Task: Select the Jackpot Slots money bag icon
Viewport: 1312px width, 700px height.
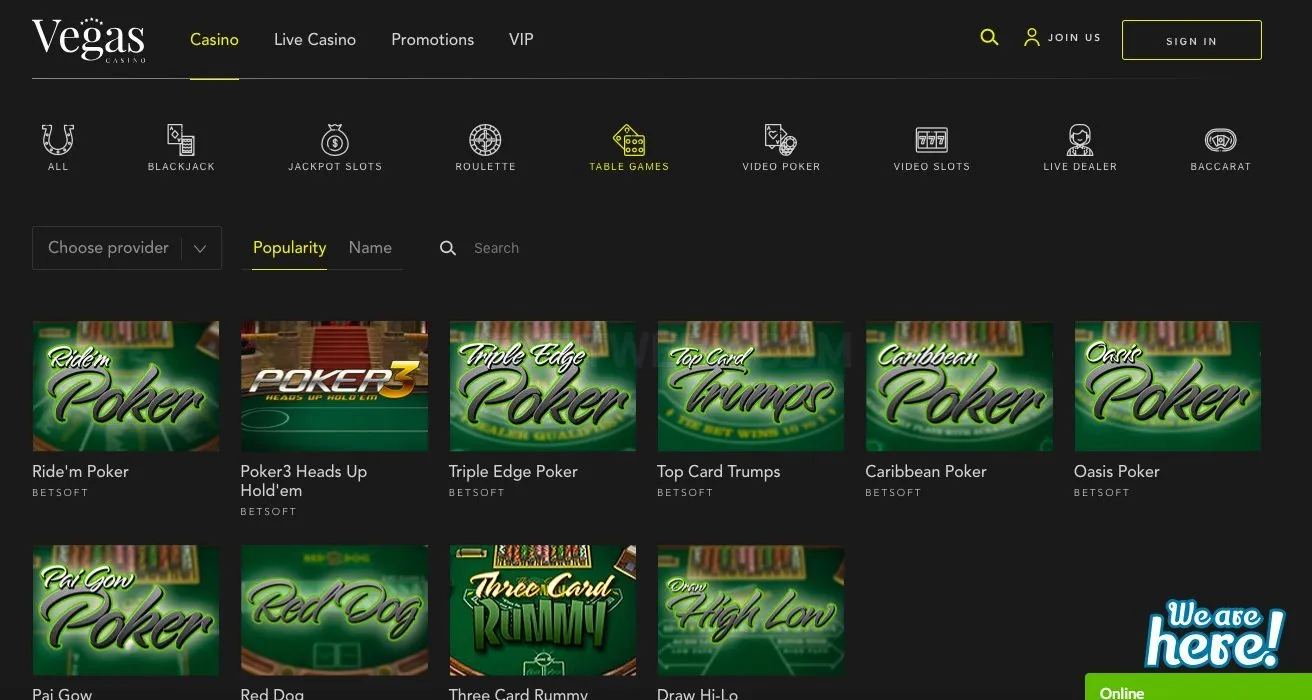Action: (335, 139)
